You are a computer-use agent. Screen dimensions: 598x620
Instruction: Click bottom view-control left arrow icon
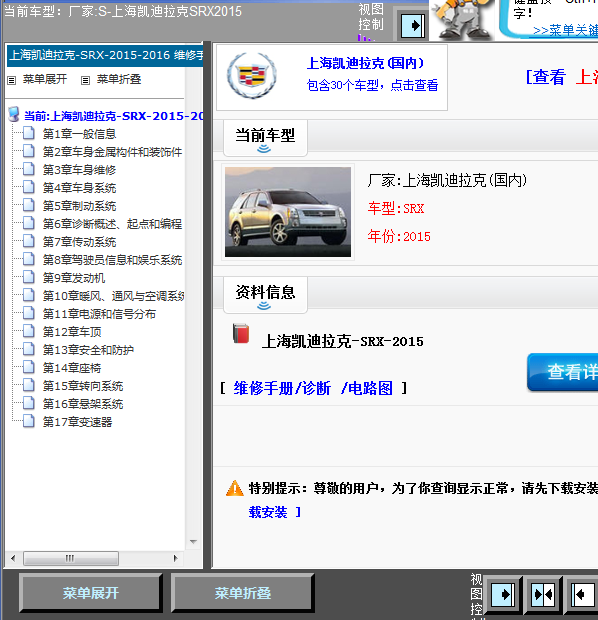click(583, 594)
